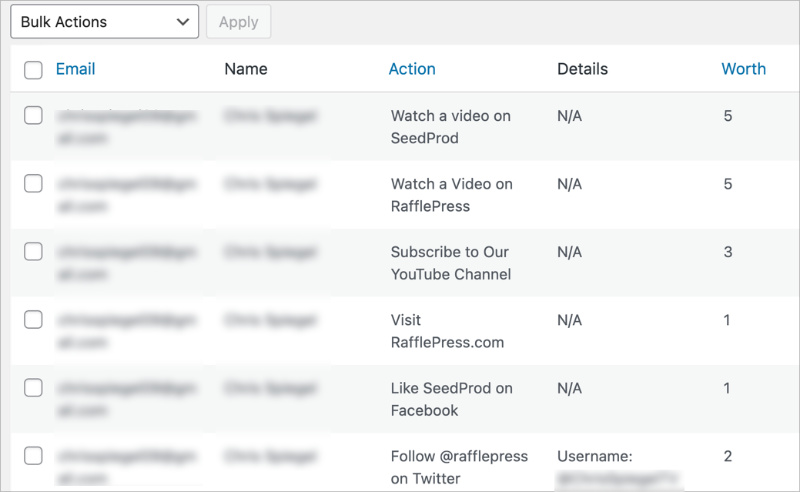The height and width of the screenshot is (492, 800).
Task: Click the 'Visit RafflePress.com' action text
Action: [x=447, y=331]
